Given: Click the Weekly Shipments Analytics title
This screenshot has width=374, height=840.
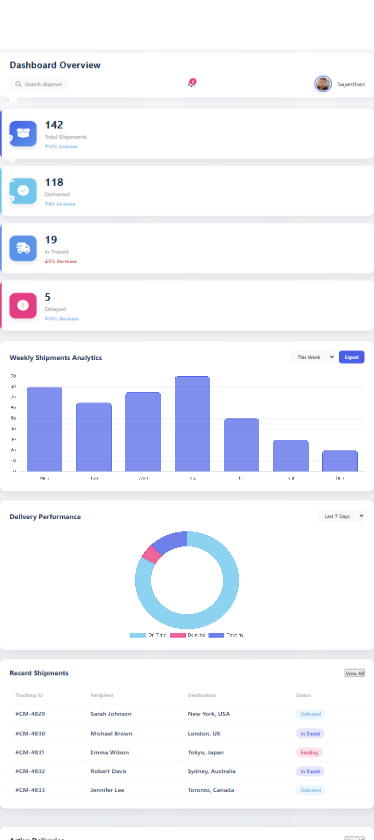Looking at the screenshot, I should [56, 357].
